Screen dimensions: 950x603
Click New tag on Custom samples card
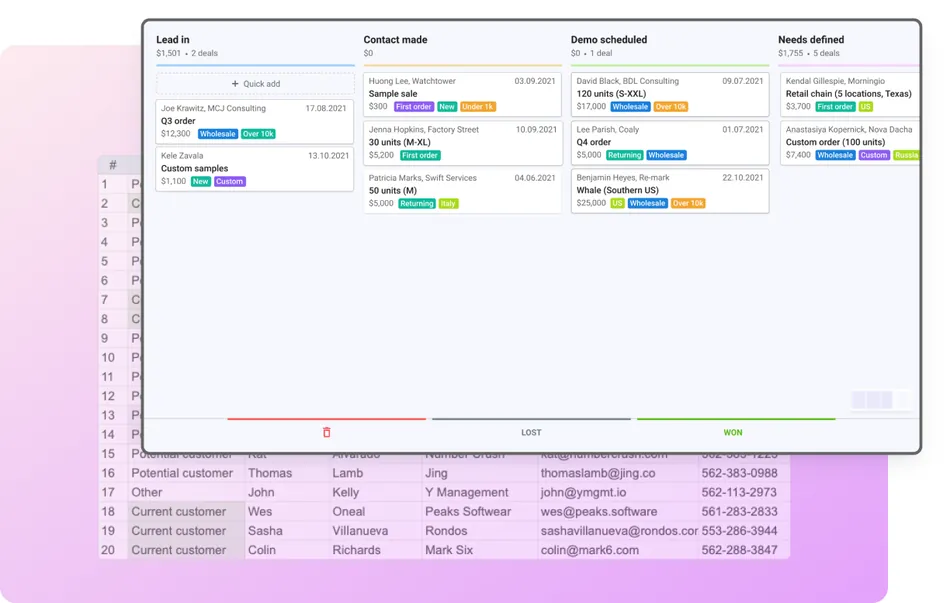pos(201,181)
